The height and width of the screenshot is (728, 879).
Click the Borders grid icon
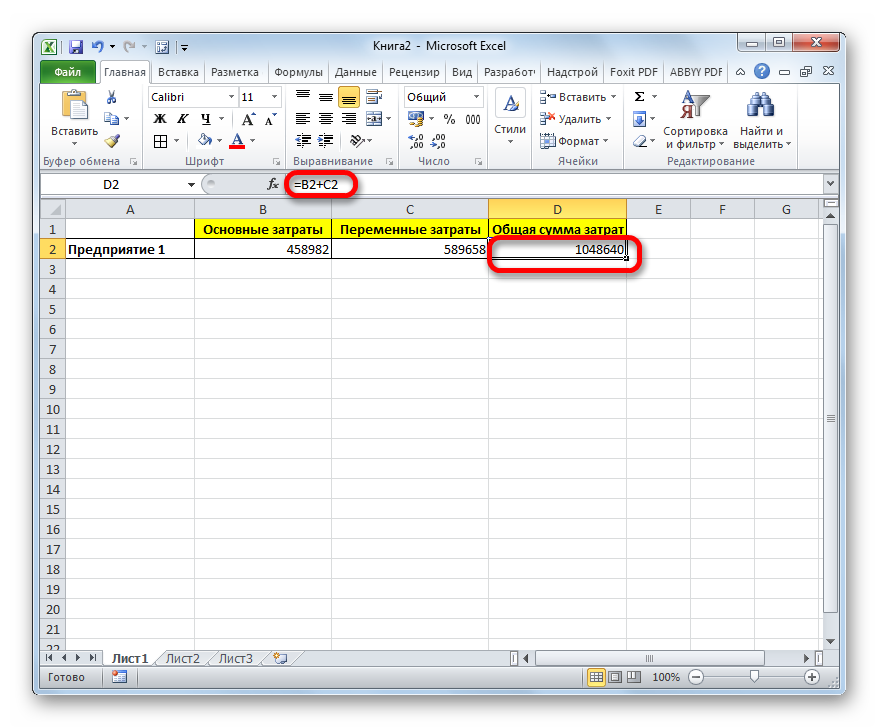tap(160, 141)
